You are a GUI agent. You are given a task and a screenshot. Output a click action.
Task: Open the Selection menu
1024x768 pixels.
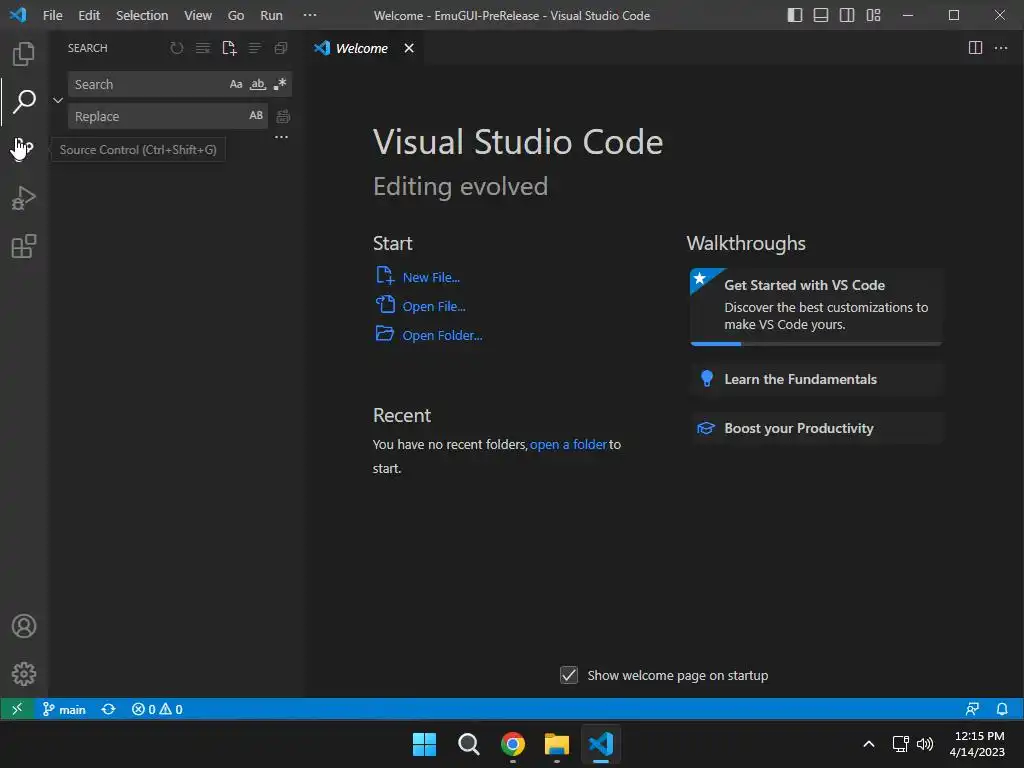[142, 15]
